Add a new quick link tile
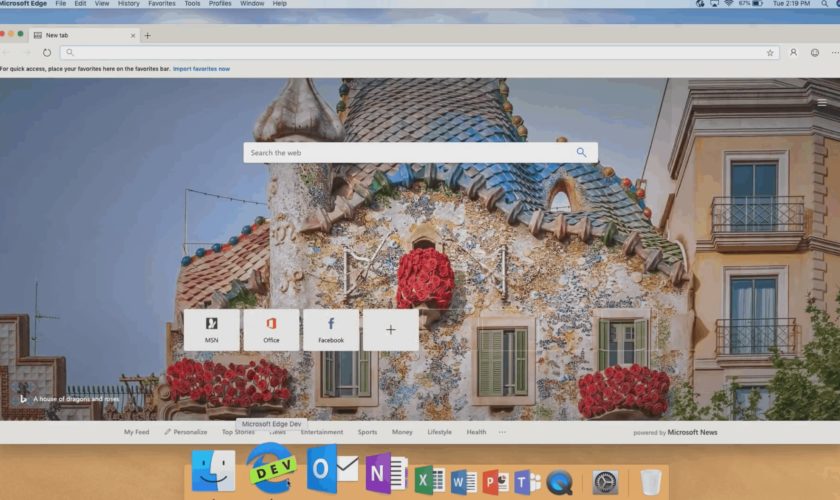 click(390, 329)
